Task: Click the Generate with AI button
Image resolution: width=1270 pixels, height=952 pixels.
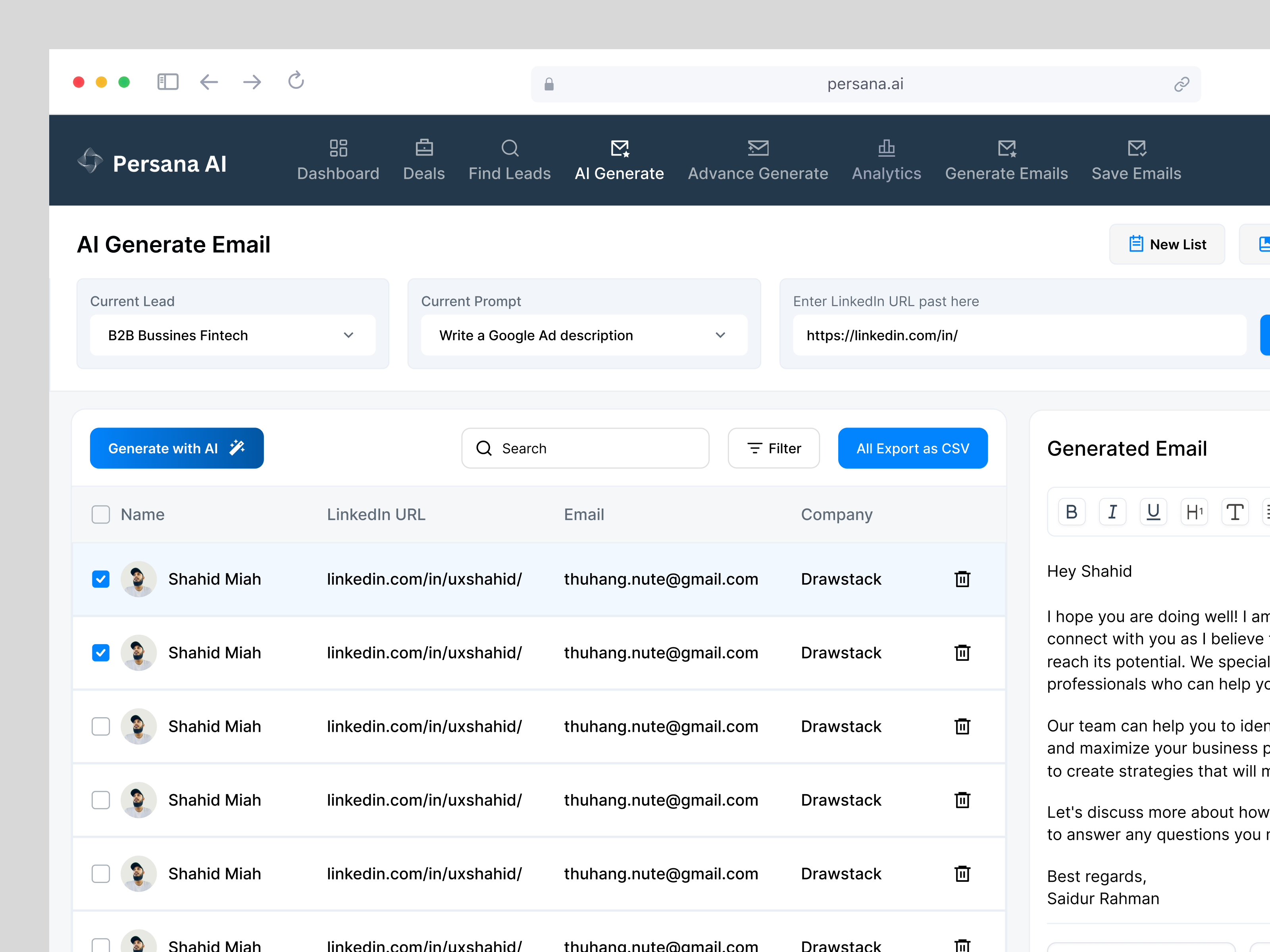Action: tap(176, 448)
